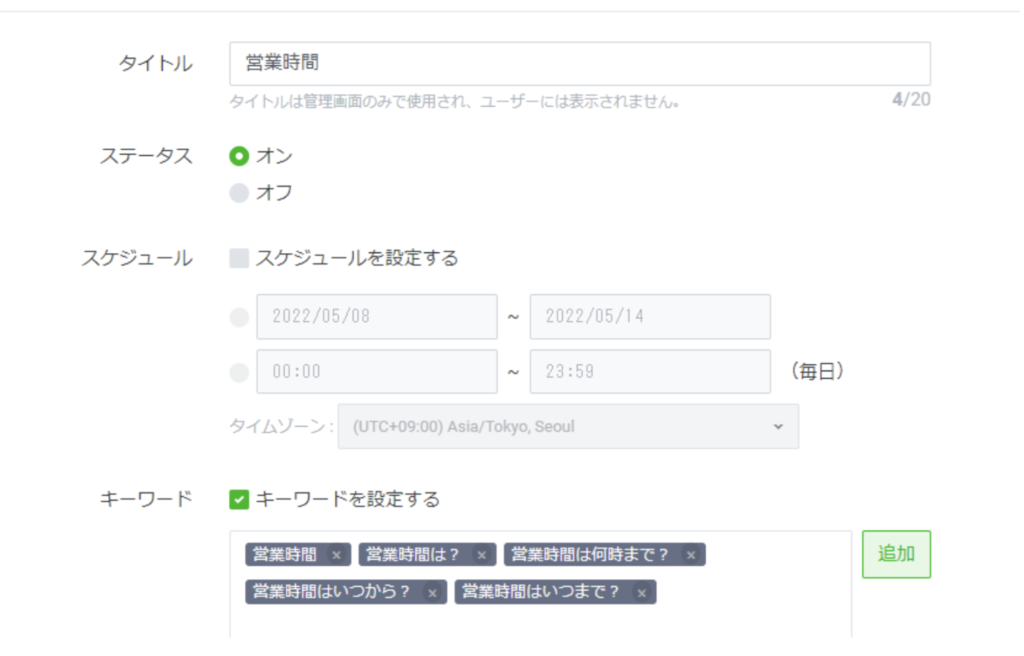Viewport: 1024px width, 656px height.
Task: Click the timezone dropdown chevron arrow
Action: (x=778, y=427)
